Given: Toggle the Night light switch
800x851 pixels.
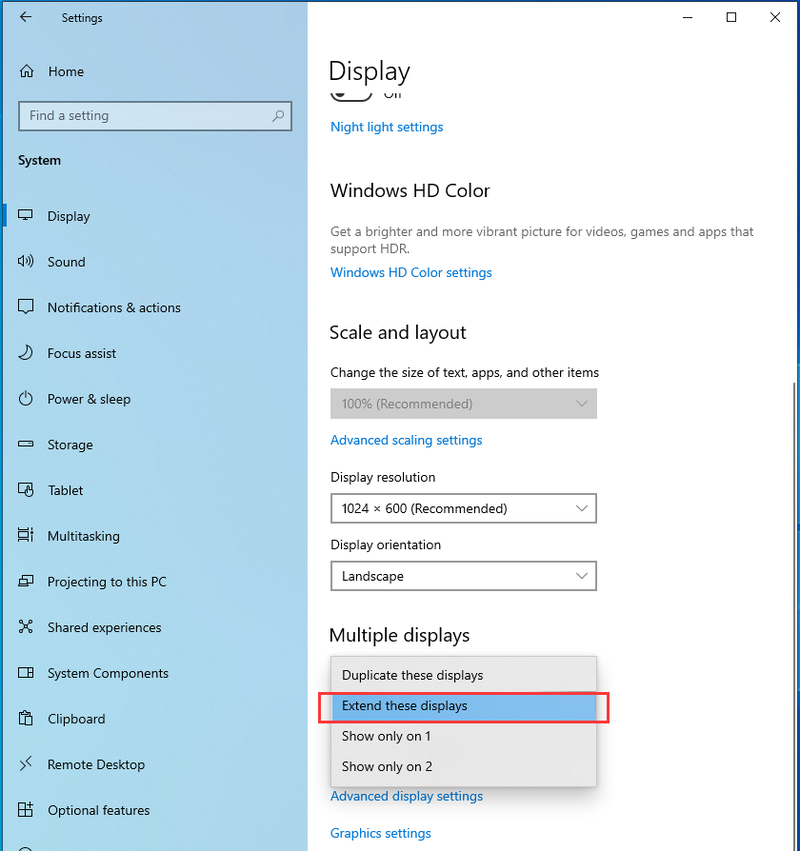Looking at the screenshot, I should 351,94.
